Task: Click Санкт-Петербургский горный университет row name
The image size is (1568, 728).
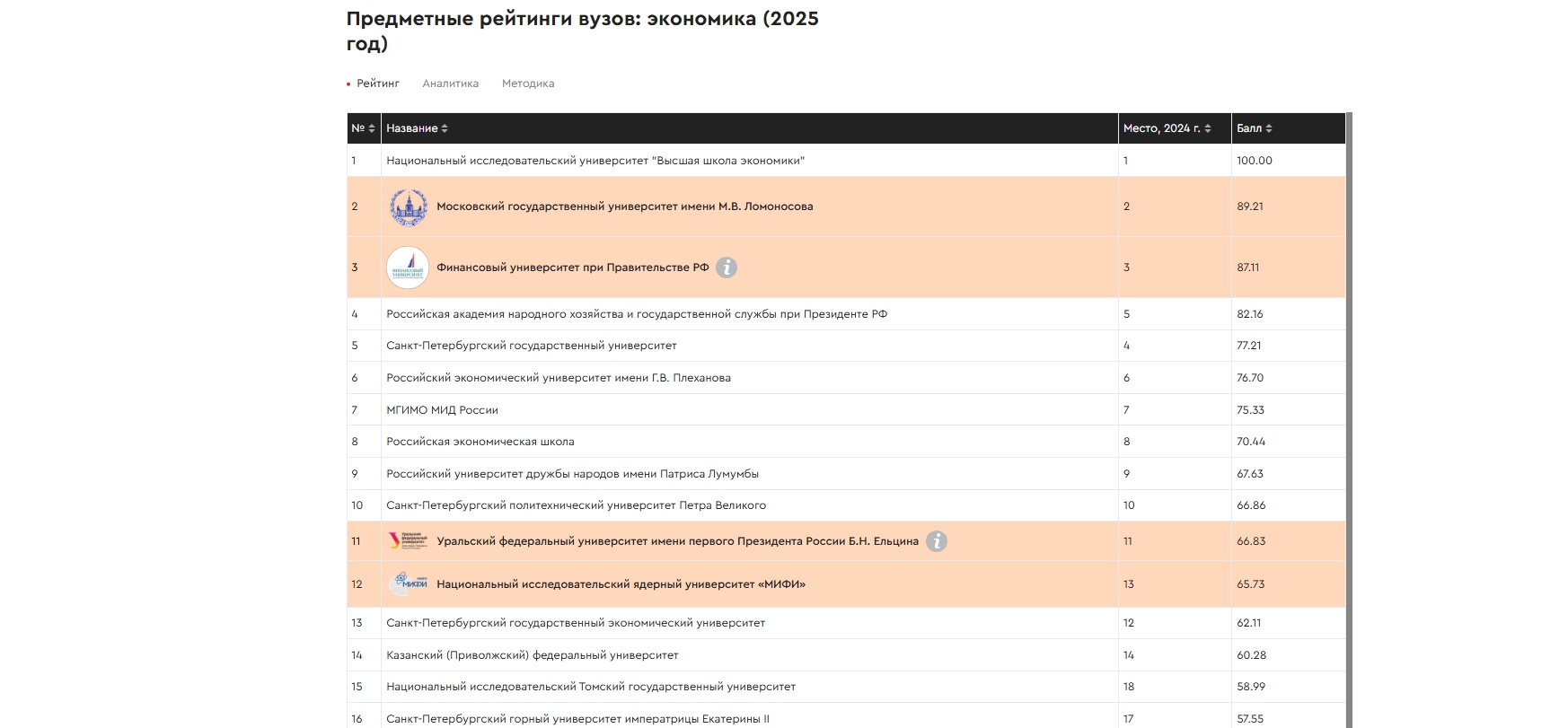Action: (577, 719)
